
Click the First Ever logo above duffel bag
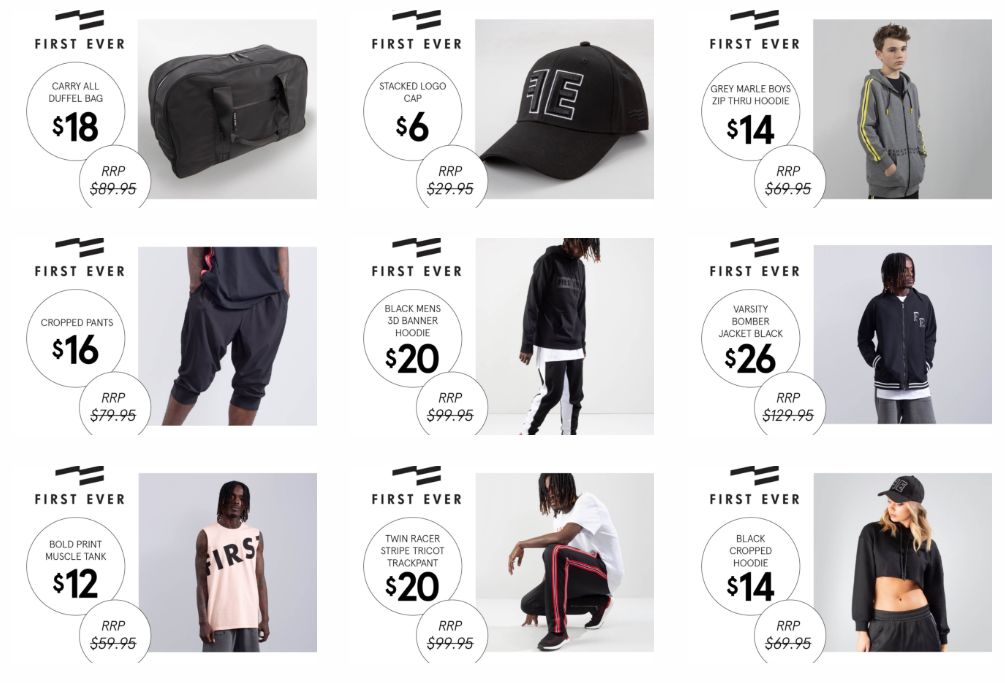pos(79,30)
